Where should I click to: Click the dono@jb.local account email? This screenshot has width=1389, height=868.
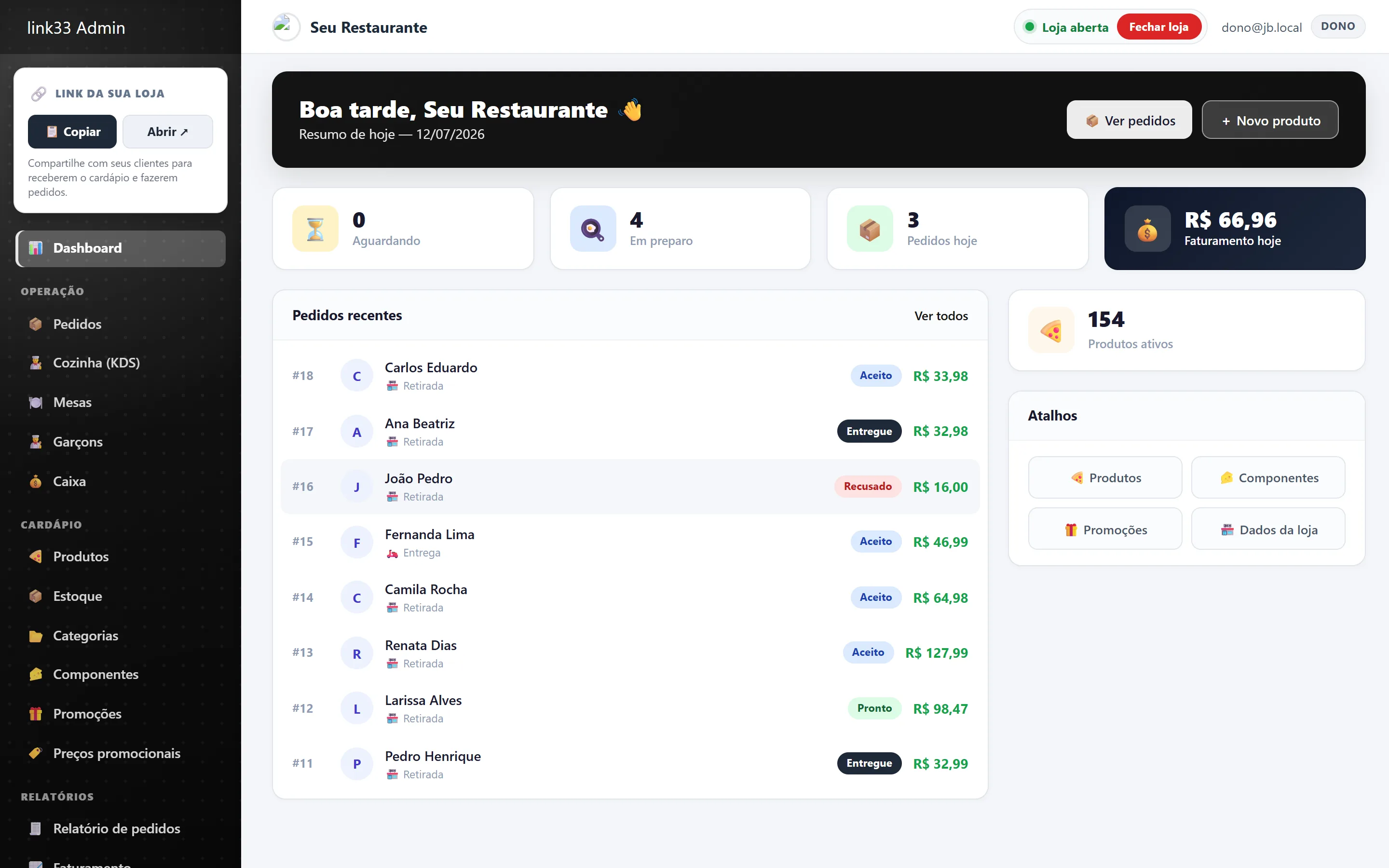click(x=1262, y=27)
